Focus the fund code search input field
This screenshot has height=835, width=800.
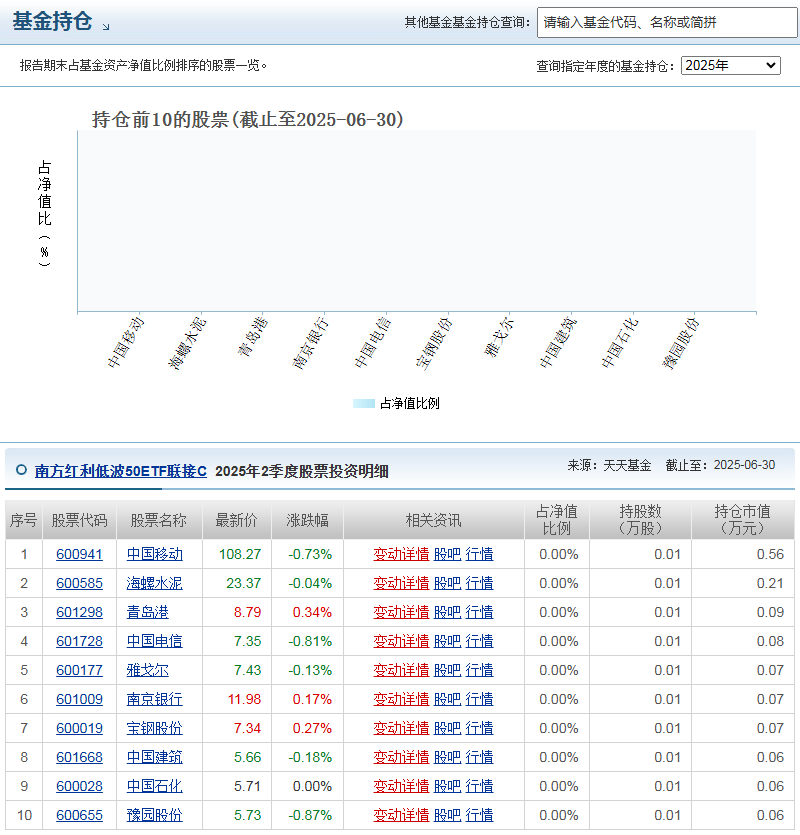point(667,22)
